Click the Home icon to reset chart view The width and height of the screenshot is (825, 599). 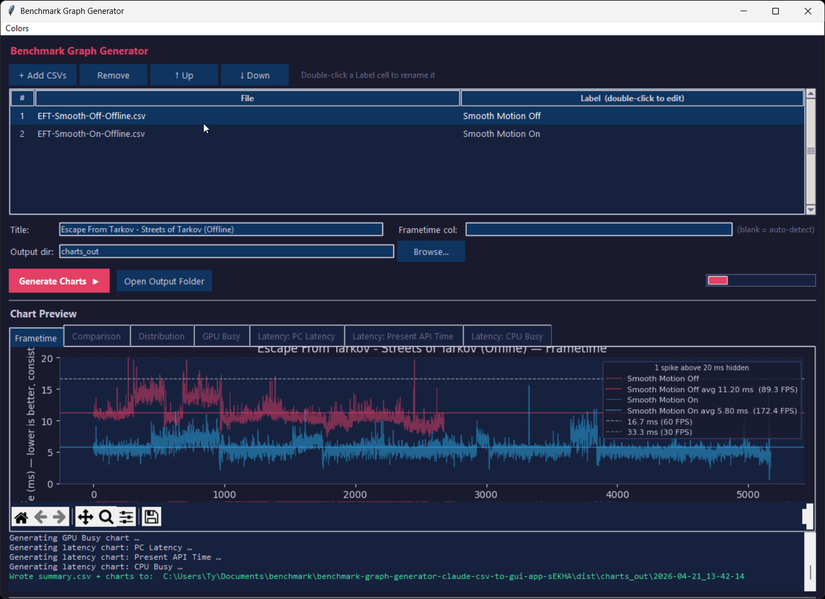coord(20,517)
